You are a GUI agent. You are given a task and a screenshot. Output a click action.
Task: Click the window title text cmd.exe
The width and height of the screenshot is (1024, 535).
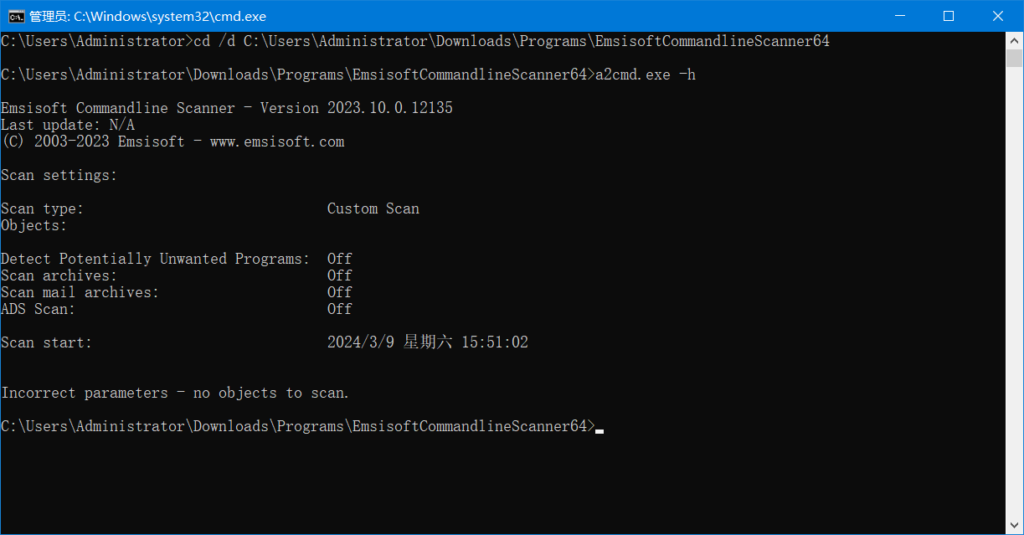[148, 16]
